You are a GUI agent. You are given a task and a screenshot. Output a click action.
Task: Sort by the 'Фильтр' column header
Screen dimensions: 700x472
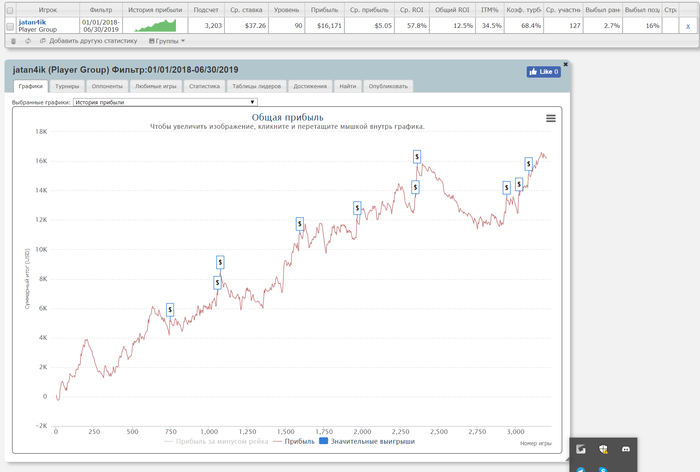(x=101, y=10)
